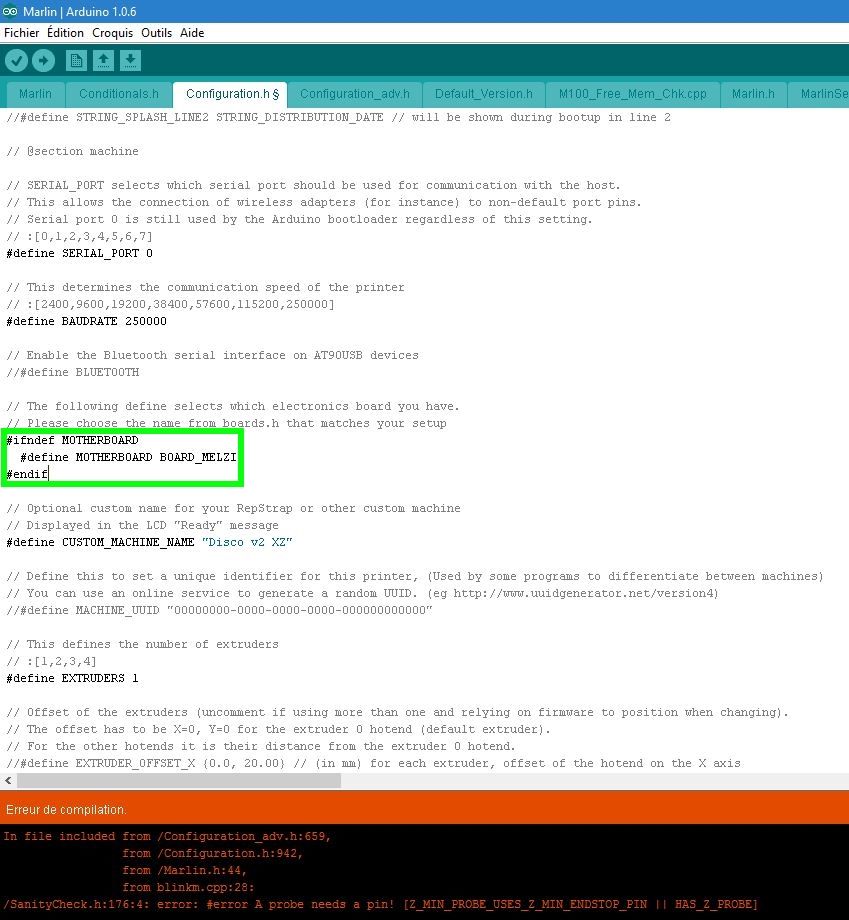849x920 pixels.
Task: Click the baud rate options list comment
Action: tap(170, 305)
